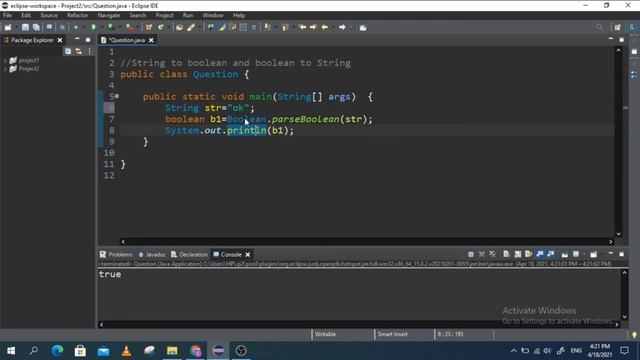Open the Source menu

coord(49,15)
